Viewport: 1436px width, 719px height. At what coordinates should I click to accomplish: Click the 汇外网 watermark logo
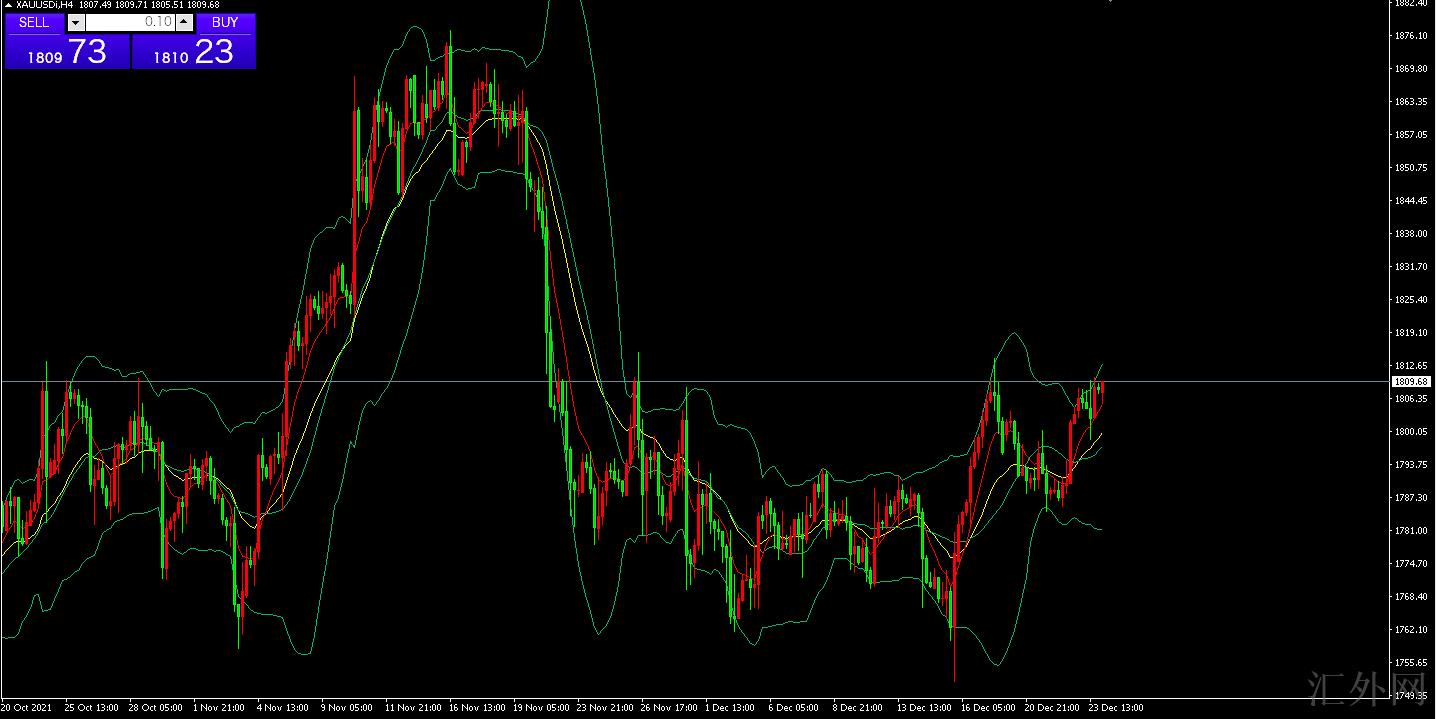tap(1364, 687)
